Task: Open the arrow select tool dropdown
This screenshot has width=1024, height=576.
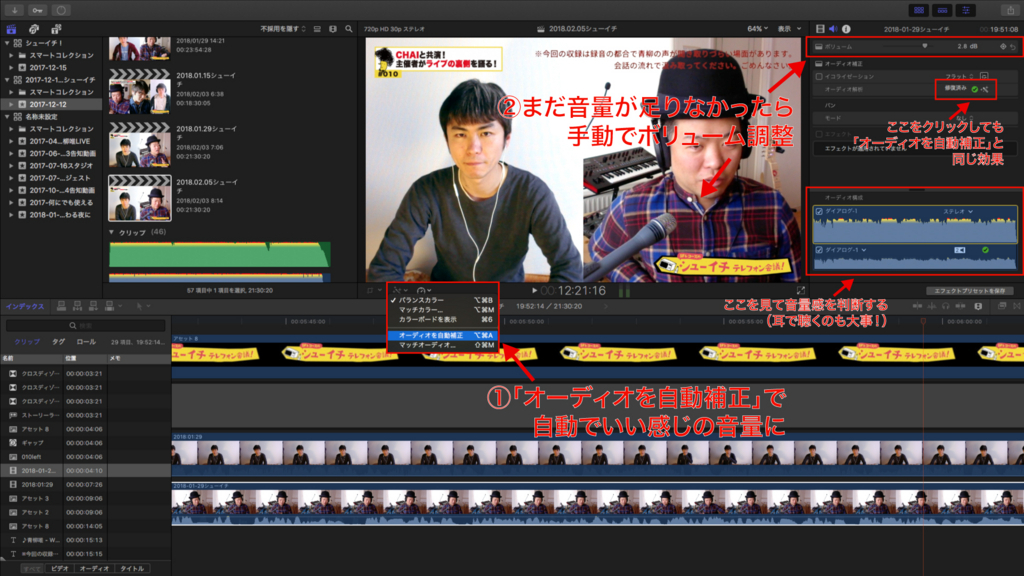Action: coord(143,306)
